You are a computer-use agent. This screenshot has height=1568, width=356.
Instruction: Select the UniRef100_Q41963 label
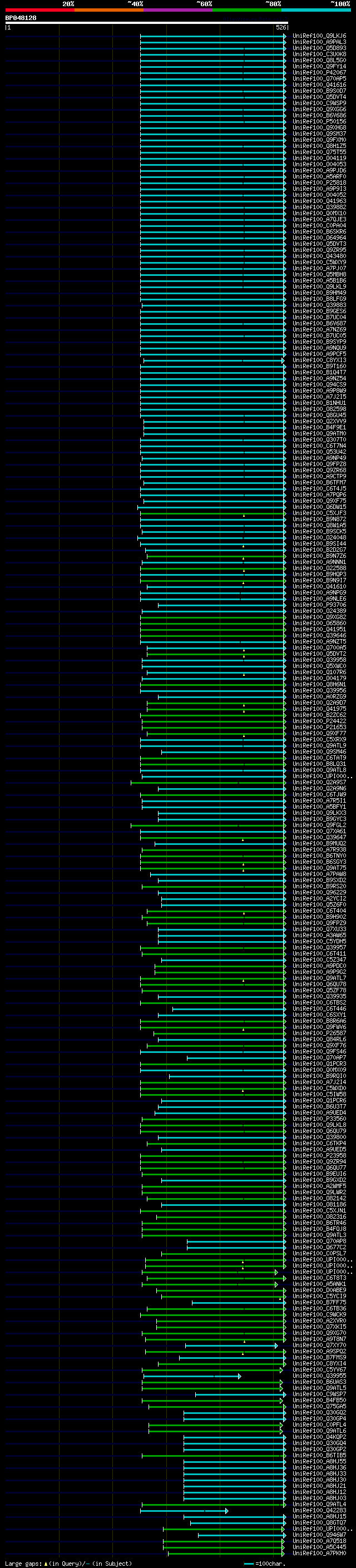(319, 201)
